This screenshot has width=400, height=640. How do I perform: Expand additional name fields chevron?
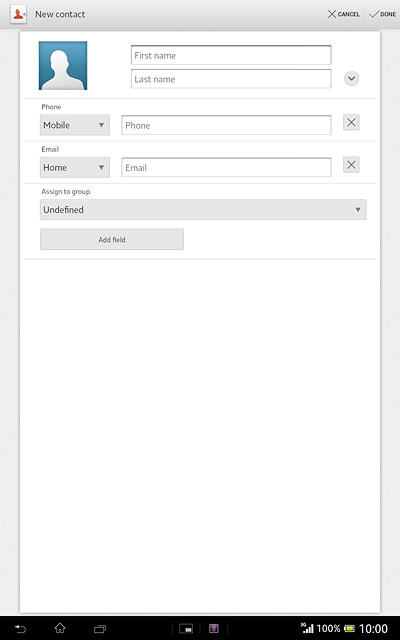[351, 78]
